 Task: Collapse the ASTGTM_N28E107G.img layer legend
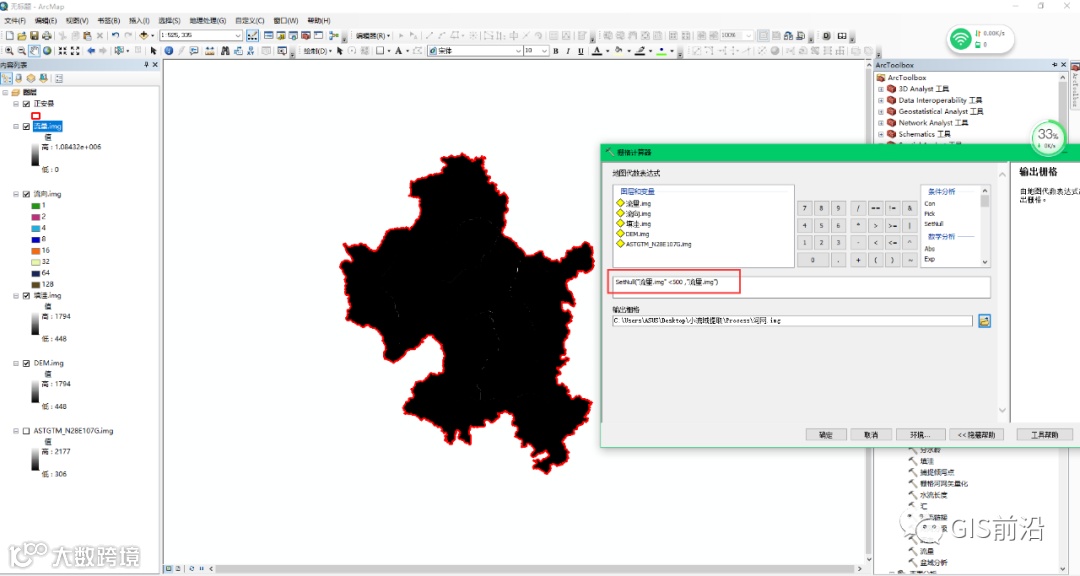coord(16,431)
